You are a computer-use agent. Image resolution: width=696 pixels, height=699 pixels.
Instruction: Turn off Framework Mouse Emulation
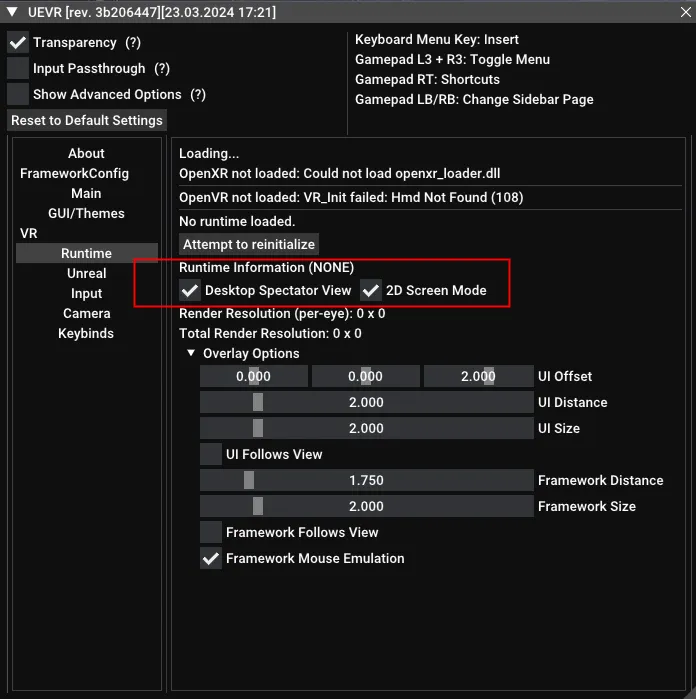(211, 559)
